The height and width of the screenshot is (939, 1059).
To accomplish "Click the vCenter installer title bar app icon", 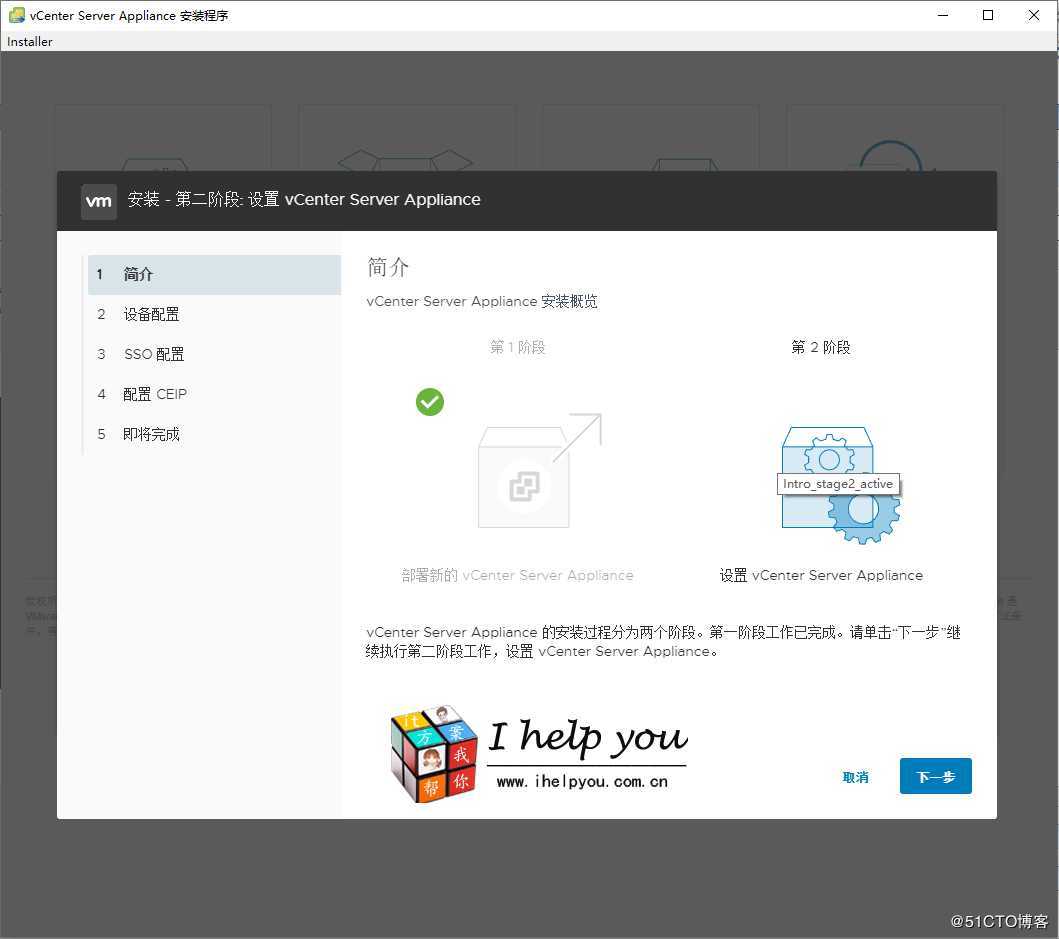I will click(16, 15).
